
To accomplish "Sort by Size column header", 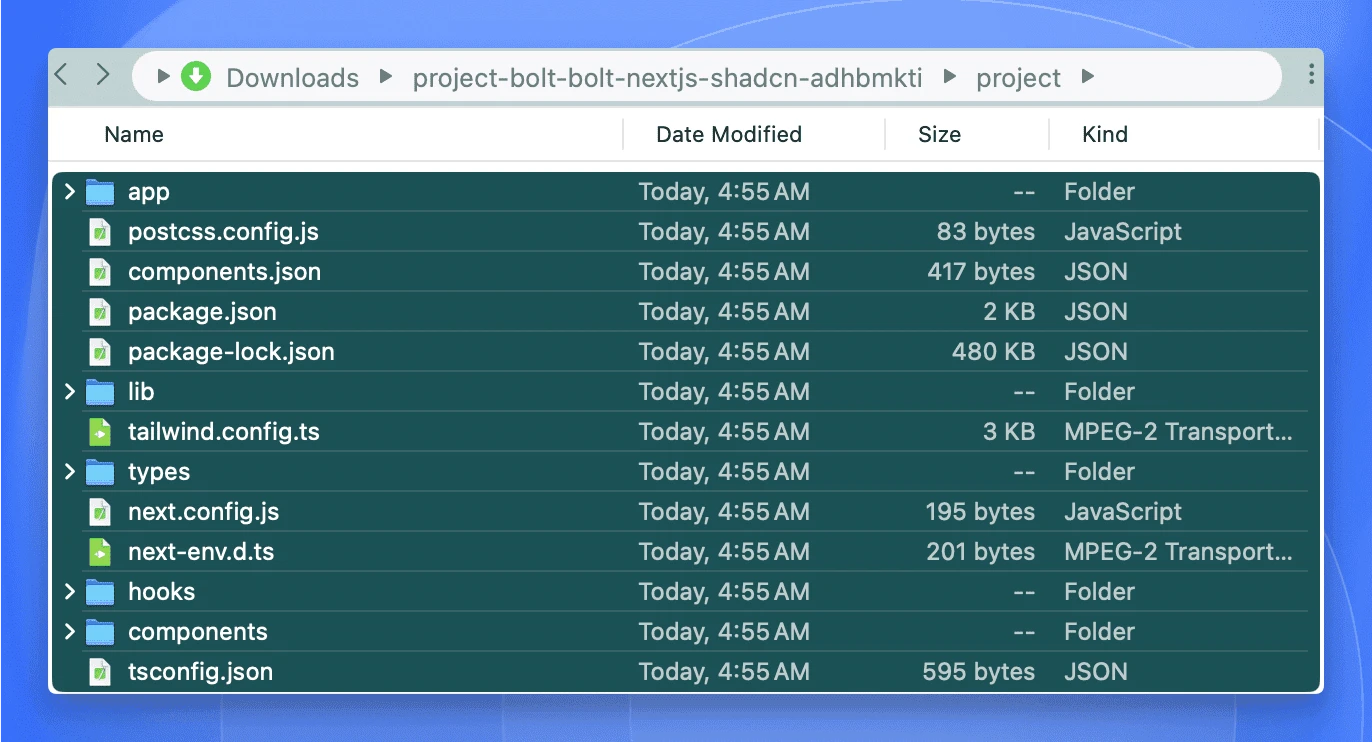I will (x=939, y=135).
